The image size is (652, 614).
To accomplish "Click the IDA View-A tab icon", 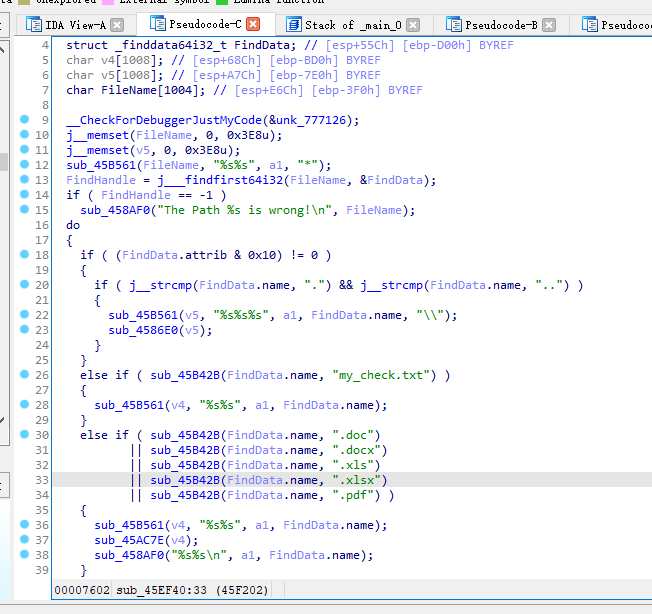I will pos(34,24).
